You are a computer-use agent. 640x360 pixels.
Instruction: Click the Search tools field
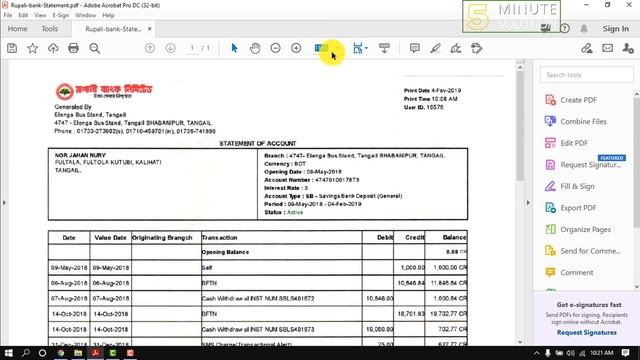[587, 75]
